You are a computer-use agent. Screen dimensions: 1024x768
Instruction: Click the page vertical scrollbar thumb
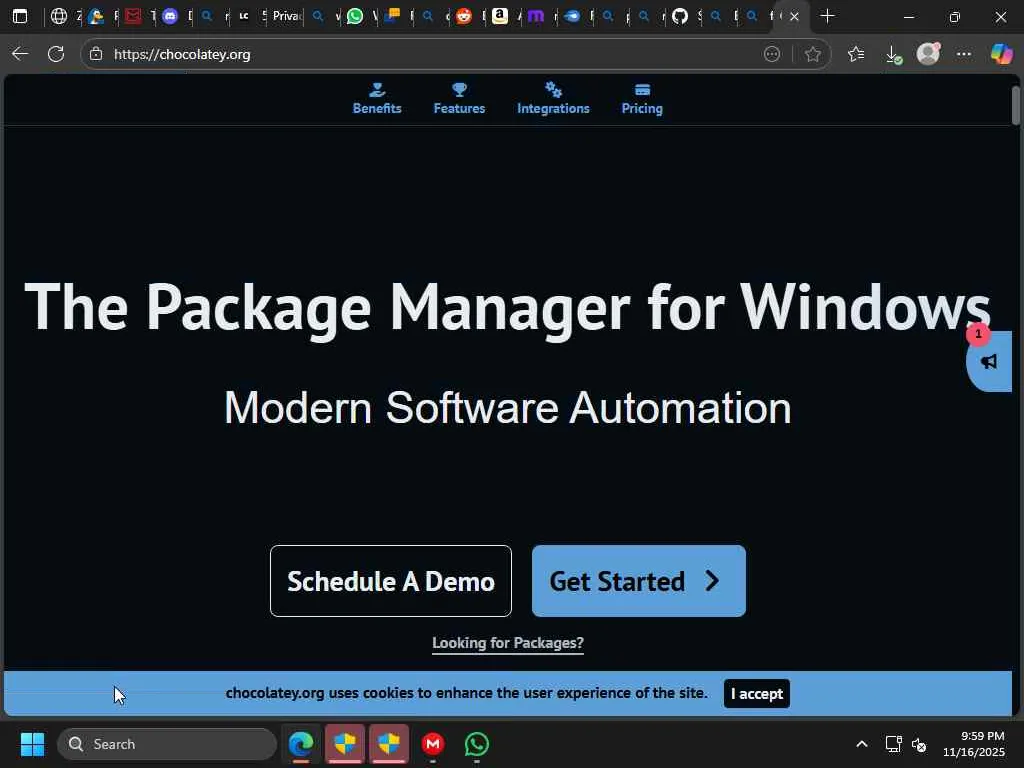pyautogui.click(x=1016, y=106)
